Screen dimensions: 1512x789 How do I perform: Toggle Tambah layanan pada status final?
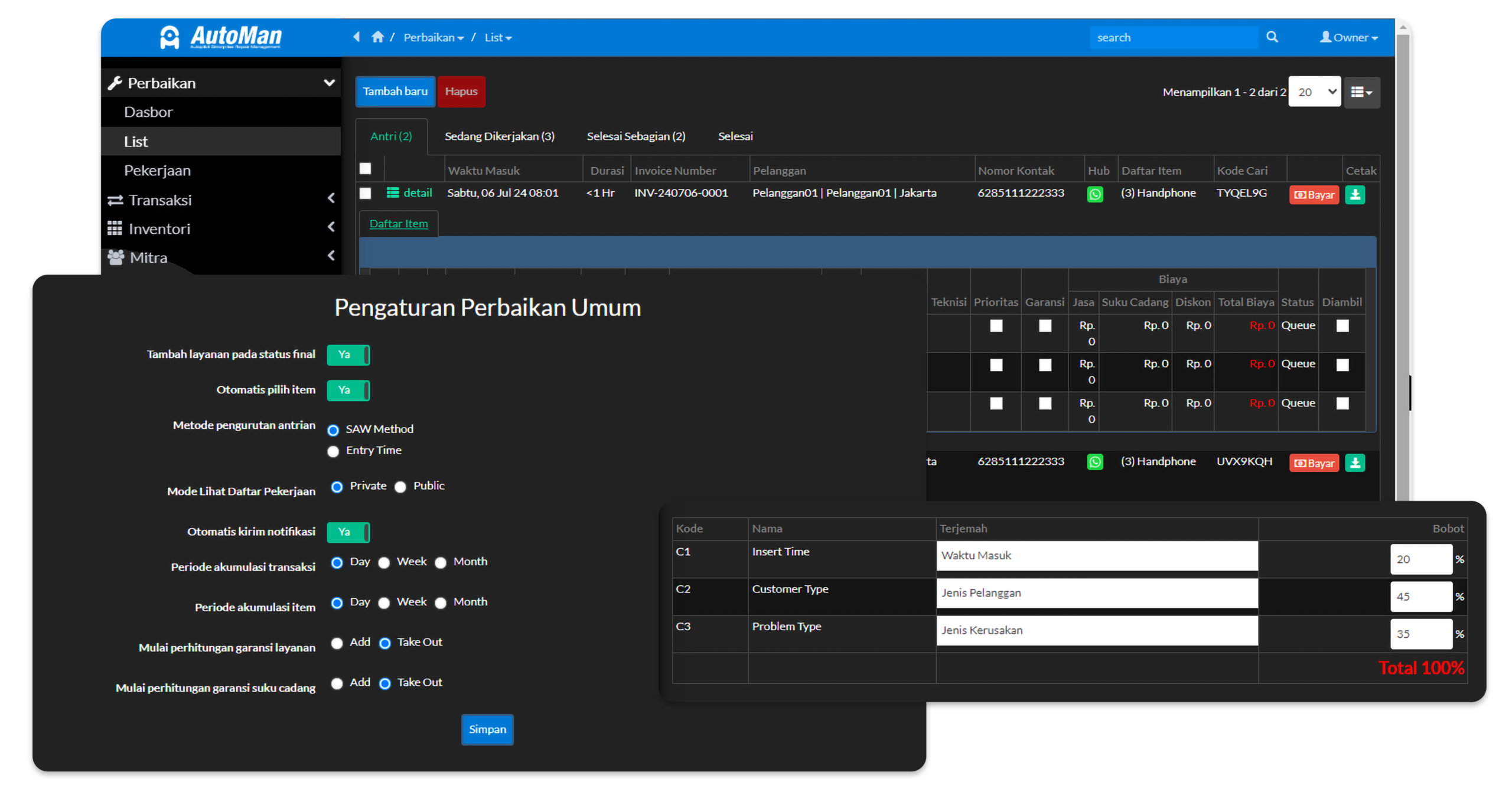coord(348,355)
